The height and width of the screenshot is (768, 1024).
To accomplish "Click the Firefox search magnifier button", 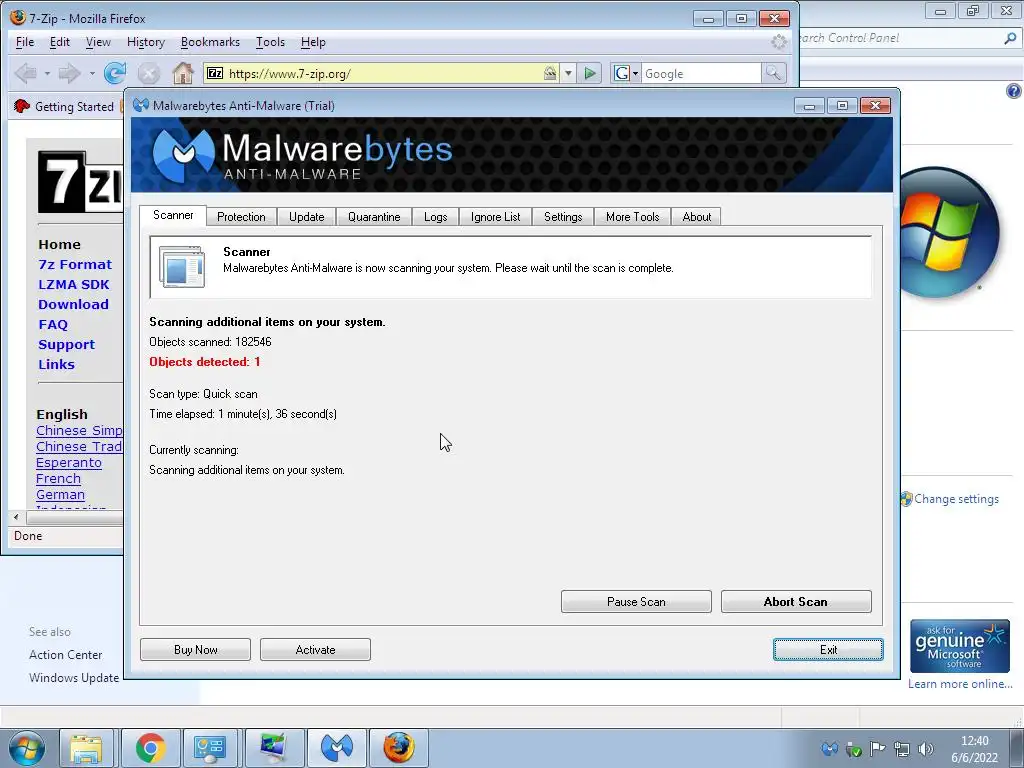I will 773,73.
